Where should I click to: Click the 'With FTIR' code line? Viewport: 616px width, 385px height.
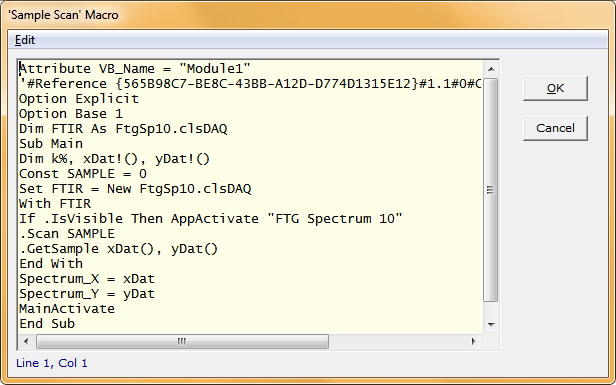(55, 204)
